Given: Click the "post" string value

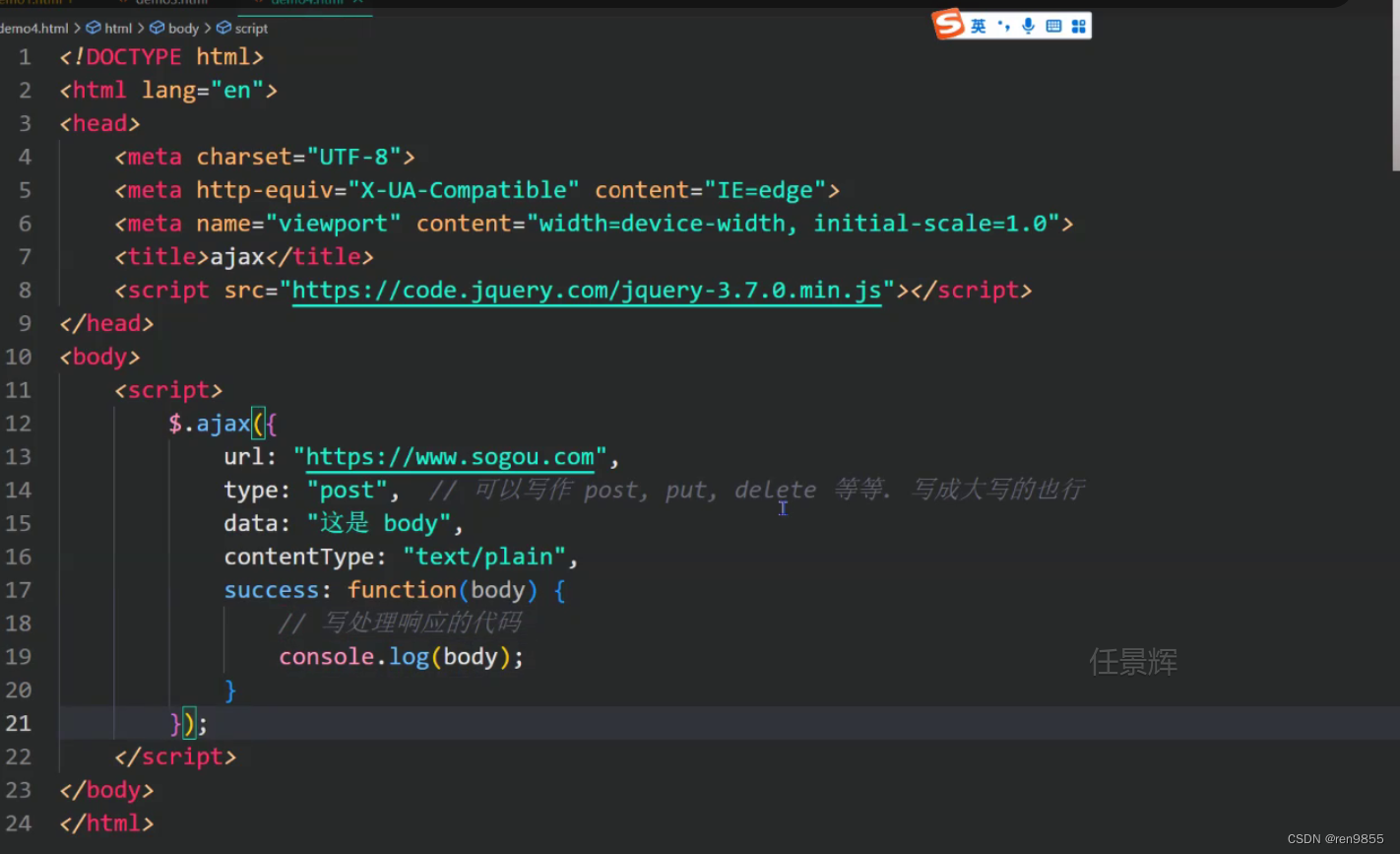Looking at the screenshot, I should pos(347,490).
